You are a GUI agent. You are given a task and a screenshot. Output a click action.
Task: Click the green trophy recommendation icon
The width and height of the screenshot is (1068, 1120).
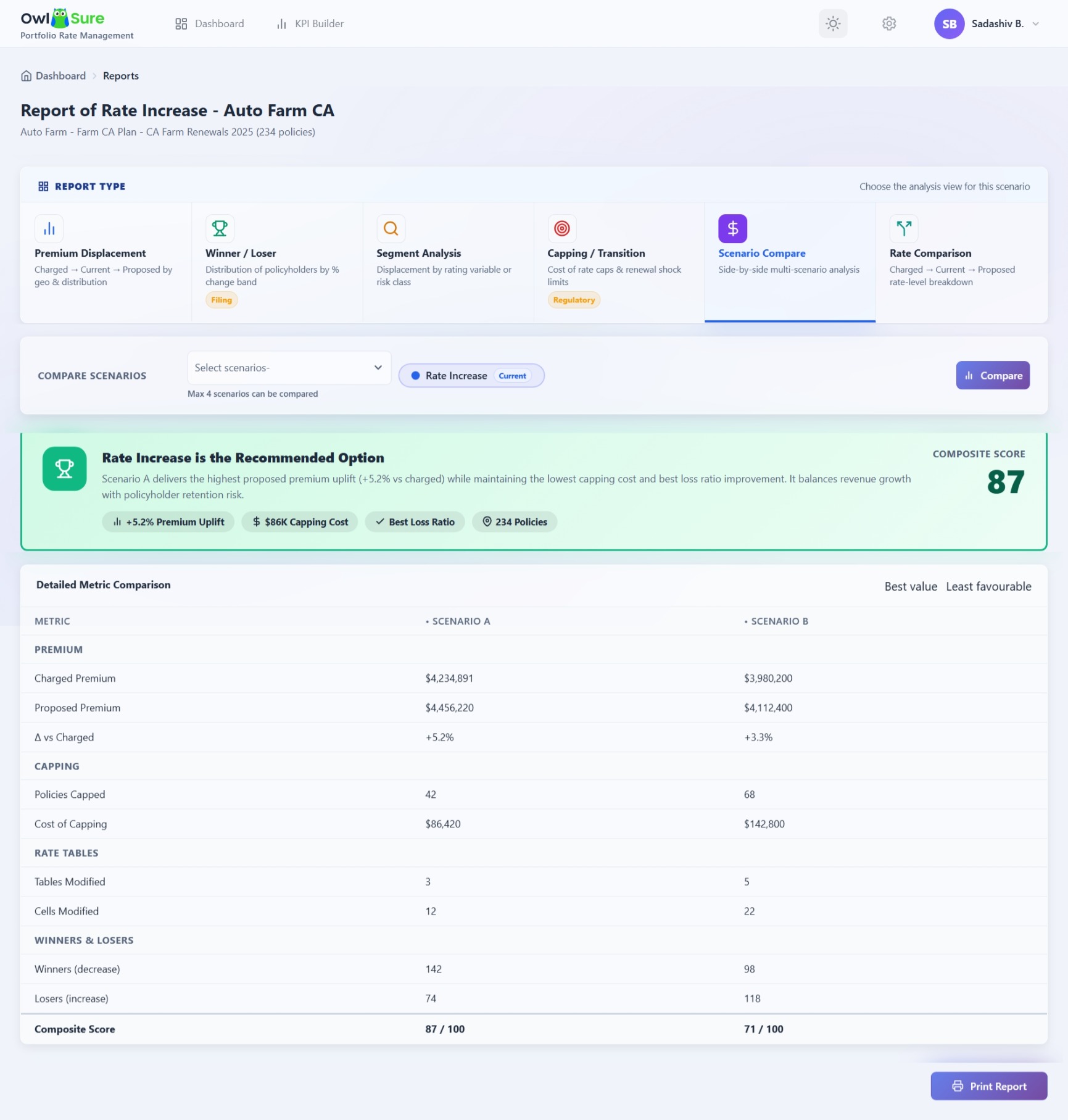tap(64, 468)
